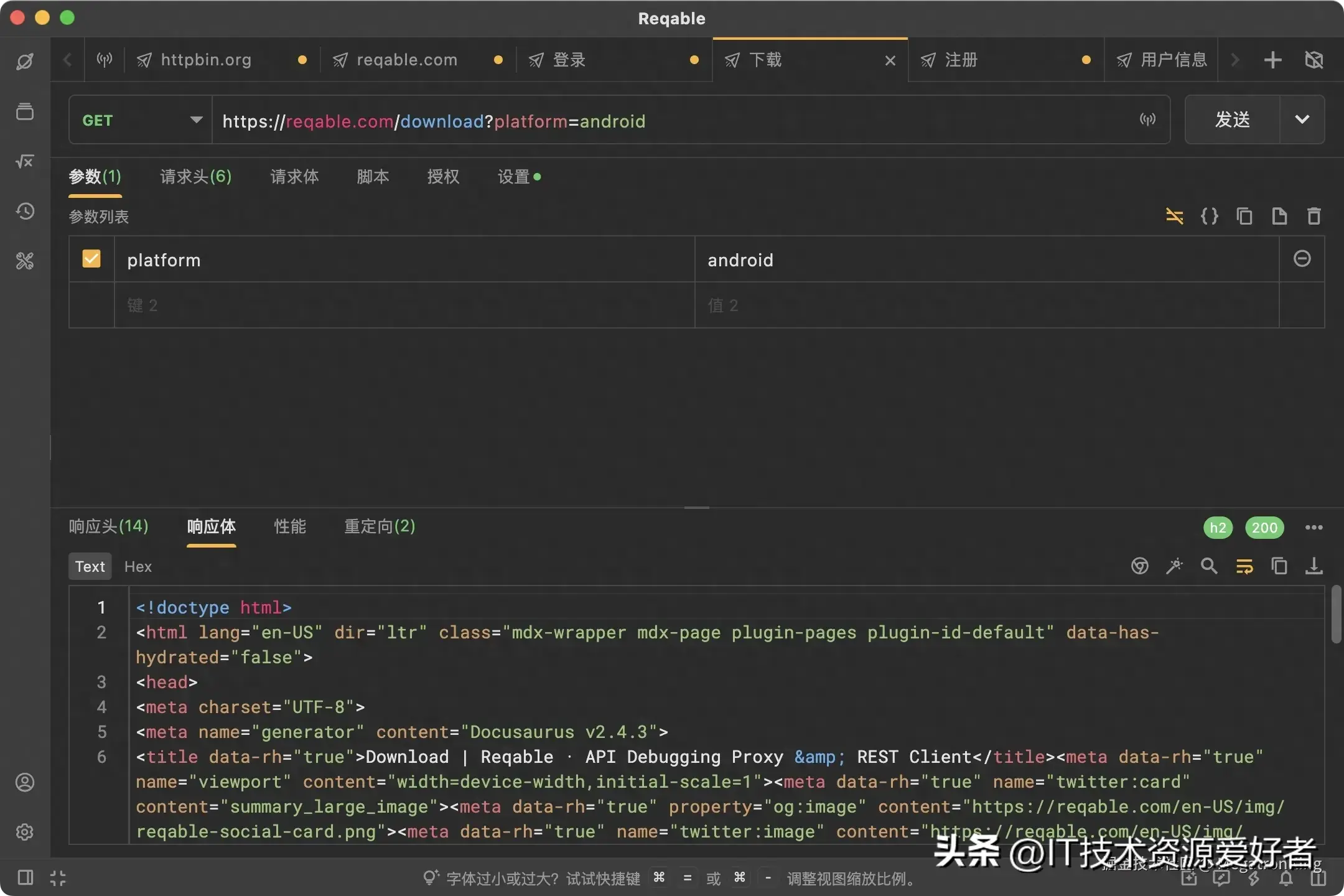Open the formula tool icon in sidebar
This screenshot has height=896, width=1344.
pyautogui.click(x=25, y=161)
